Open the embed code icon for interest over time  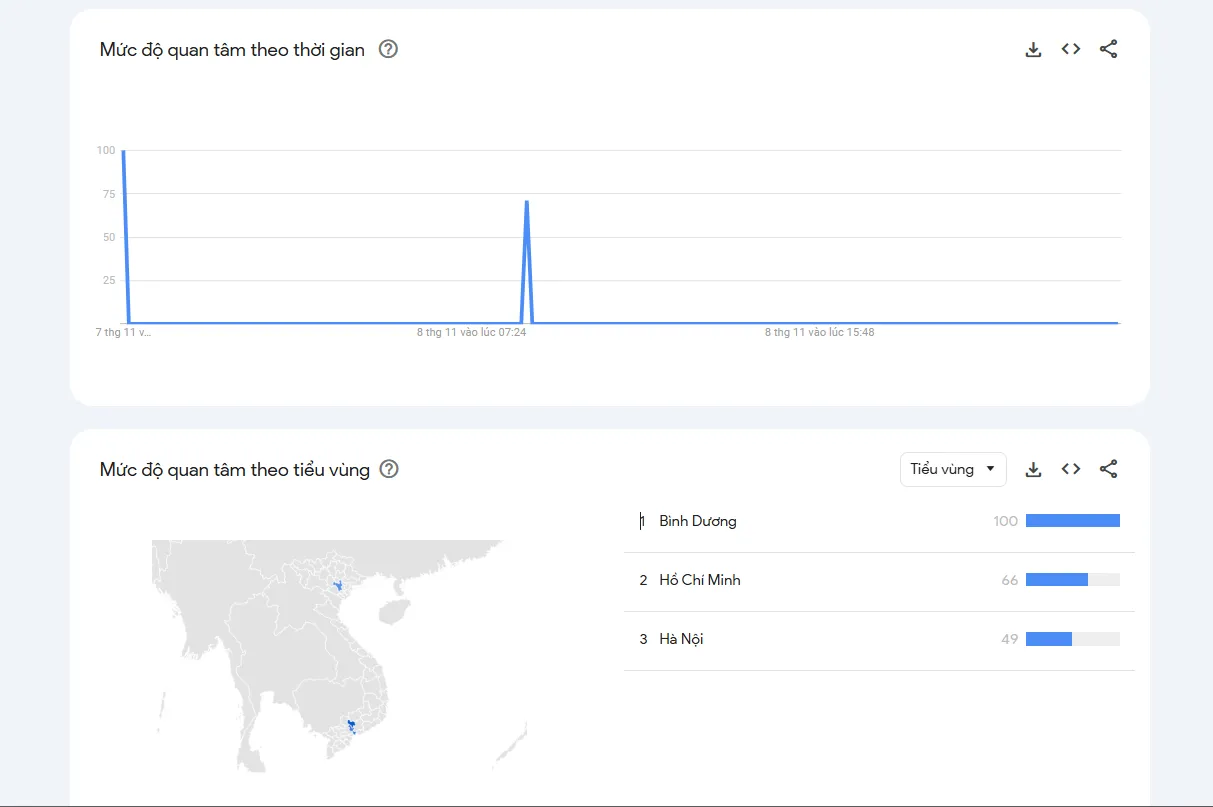pyautogui.click(x=1070, y=48)
